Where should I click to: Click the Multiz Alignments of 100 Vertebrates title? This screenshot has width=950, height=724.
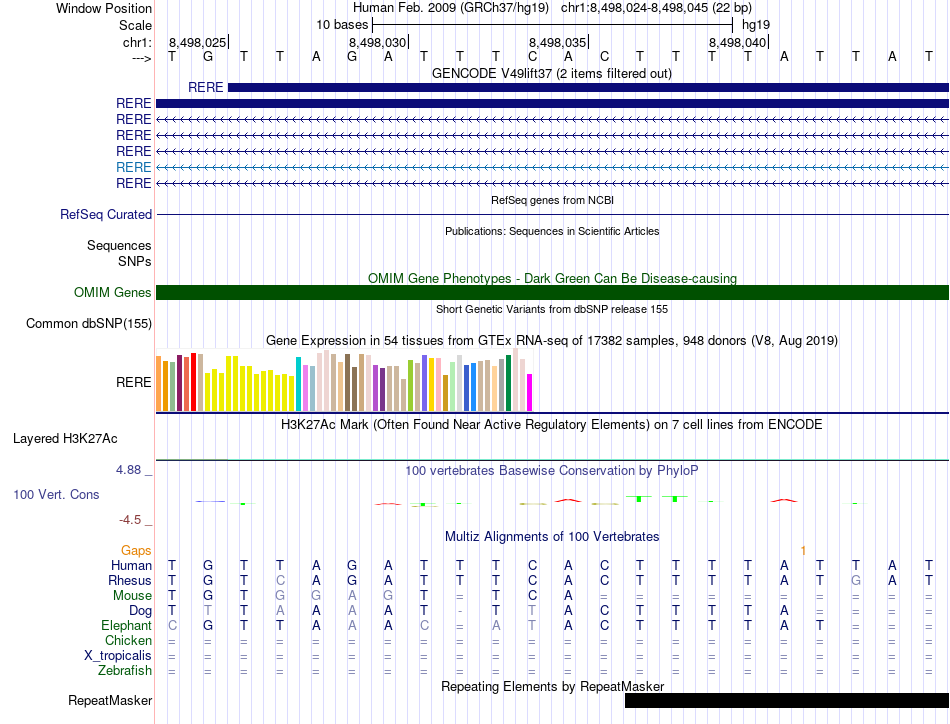pos(552,536)
